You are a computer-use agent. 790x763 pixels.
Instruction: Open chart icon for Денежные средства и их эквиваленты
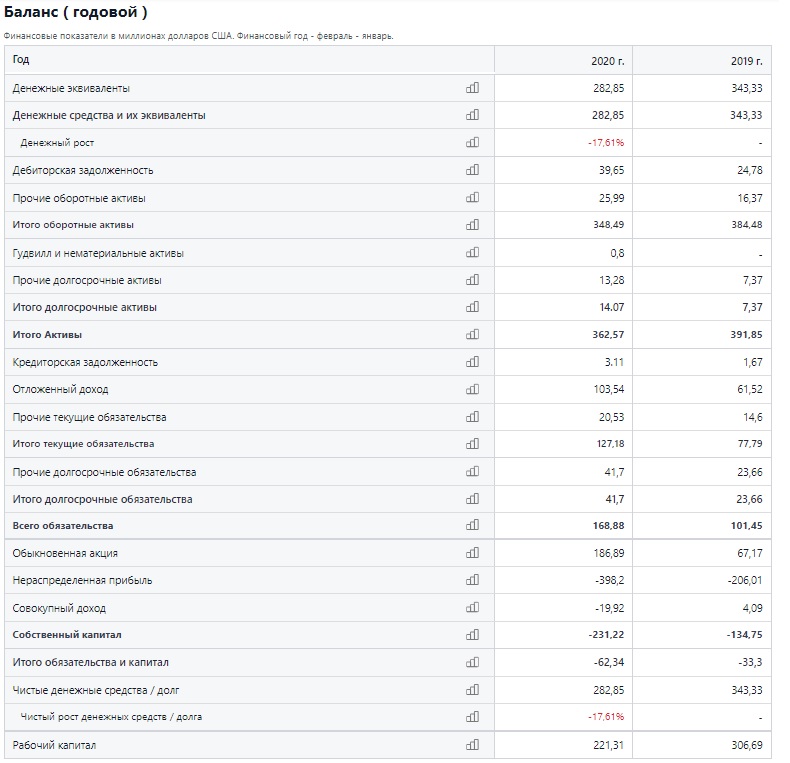click(472, 115)
